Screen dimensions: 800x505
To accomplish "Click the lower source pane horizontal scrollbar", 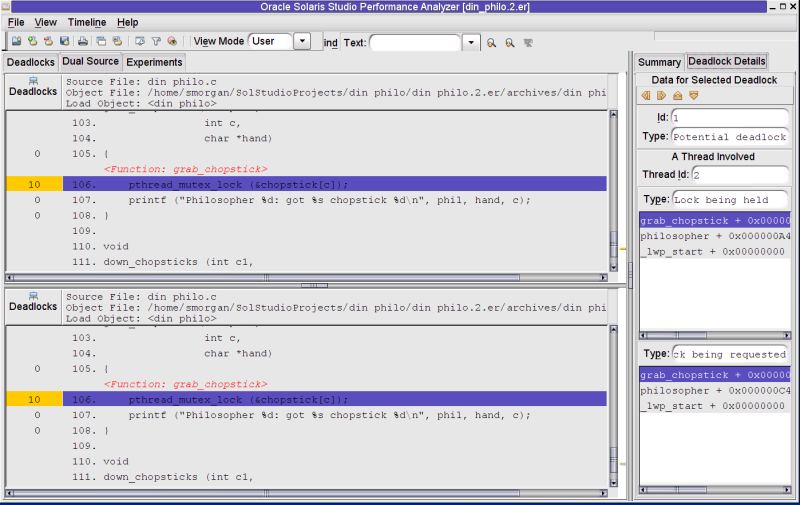I will [306, 493].
